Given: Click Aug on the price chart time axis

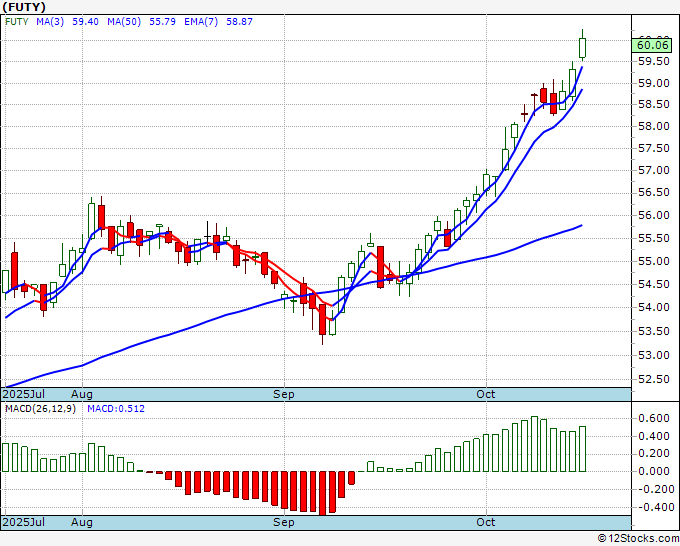Looking at the screenshot, I should click(82, 394).
